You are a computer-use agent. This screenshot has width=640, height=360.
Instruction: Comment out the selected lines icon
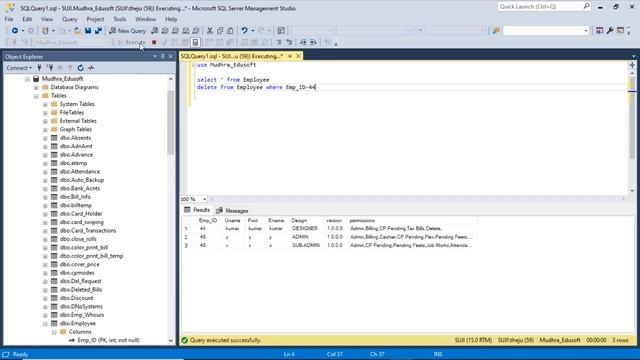(279, 42)
